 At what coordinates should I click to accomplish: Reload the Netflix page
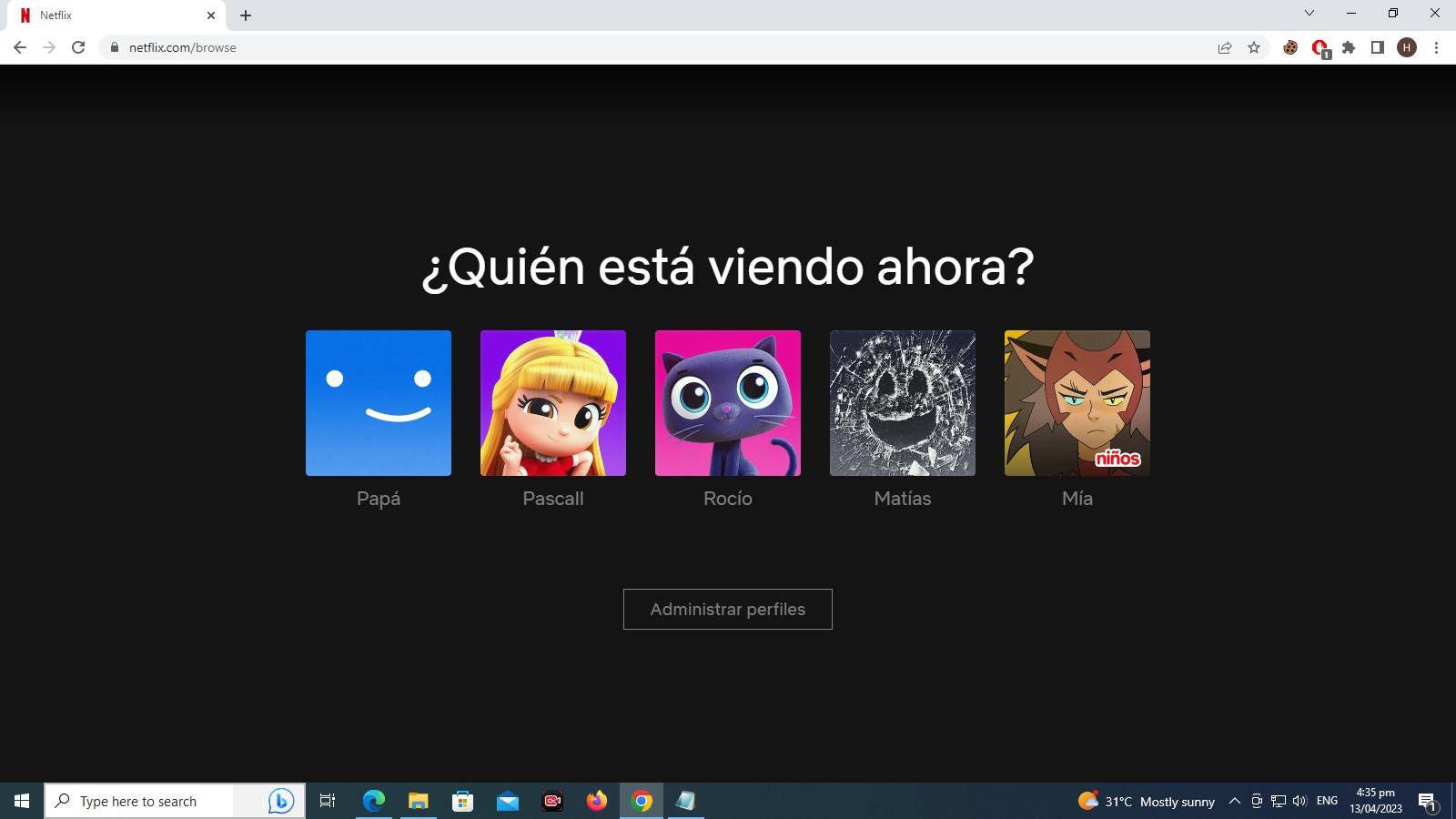[78, 47]
